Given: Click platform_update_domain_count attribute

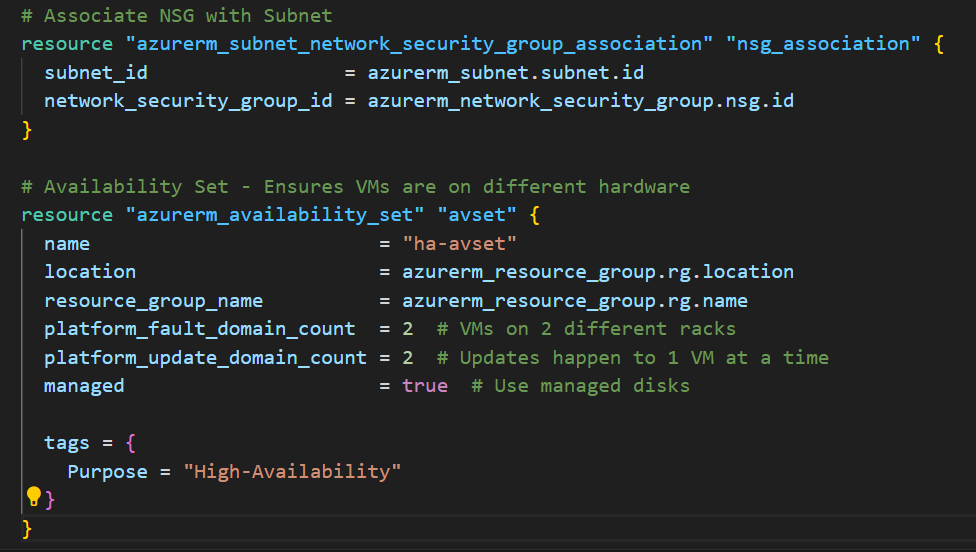Looking at the screenshot, I should point(205,357).
